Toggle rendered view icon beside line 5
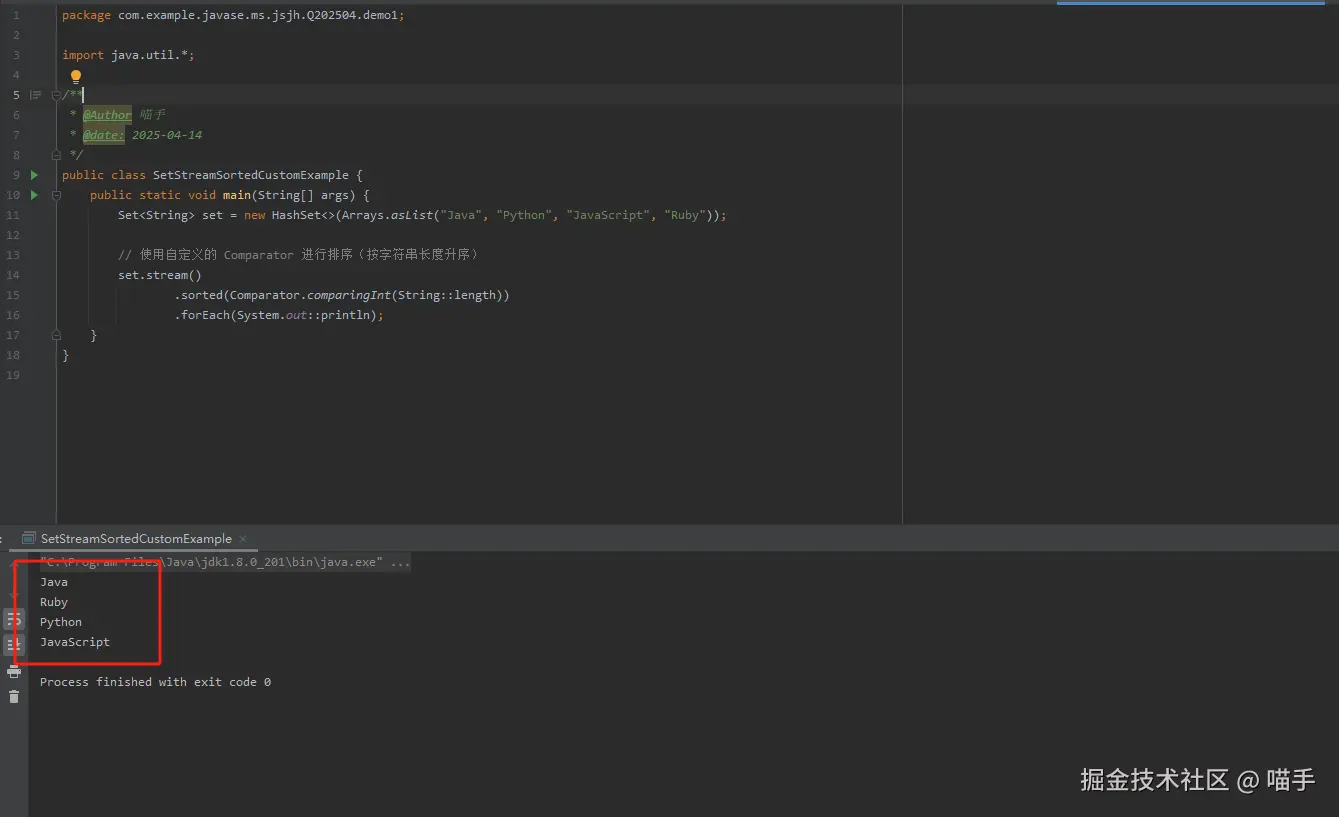Viewport: 1339px width, 817px height. (x=35, y=95)
